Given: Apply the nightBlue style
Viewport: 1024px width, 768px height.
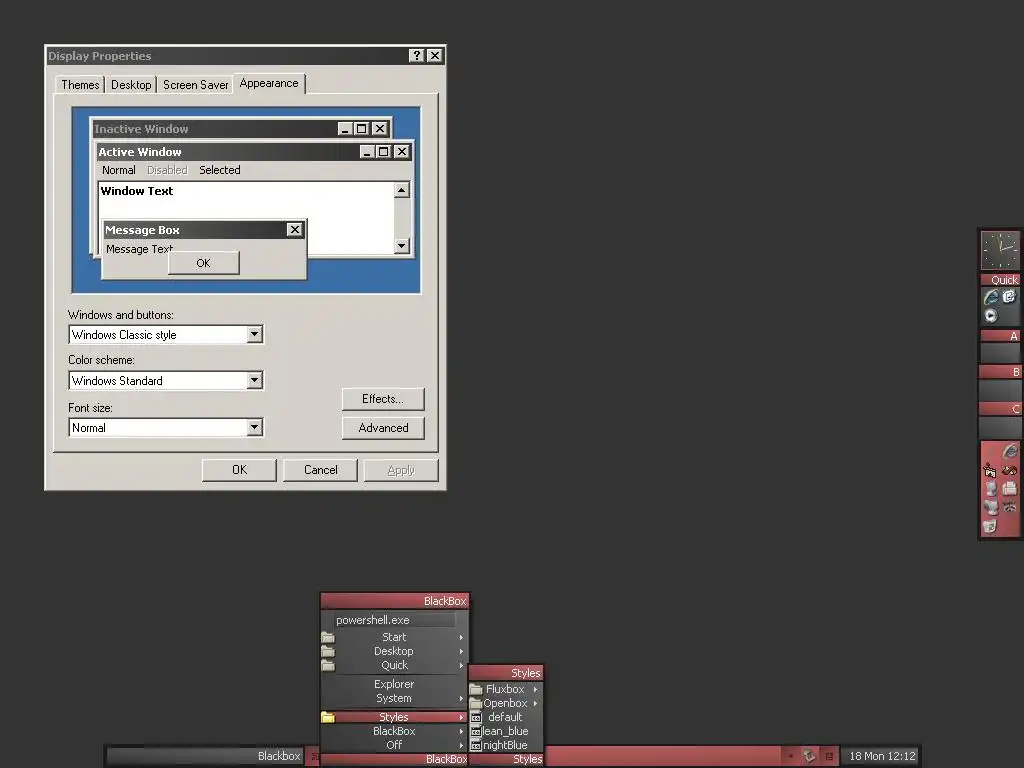Looking at the screenshot, I should click(x=505, y=745).
